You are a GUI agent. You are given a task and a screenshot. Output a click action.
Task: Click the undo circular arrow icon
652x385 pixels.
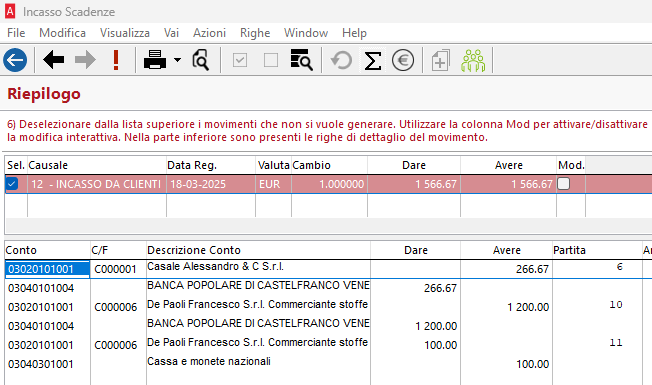(341, 60)
